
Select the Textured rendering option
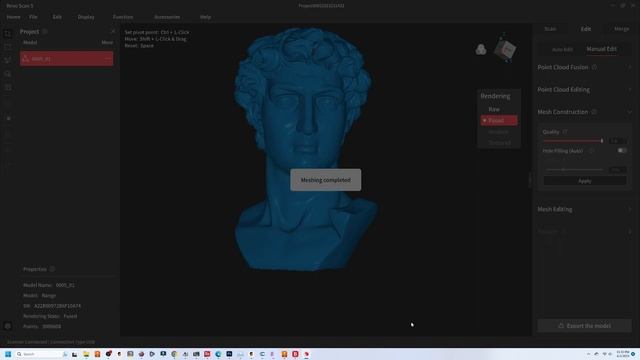point(499,143)
